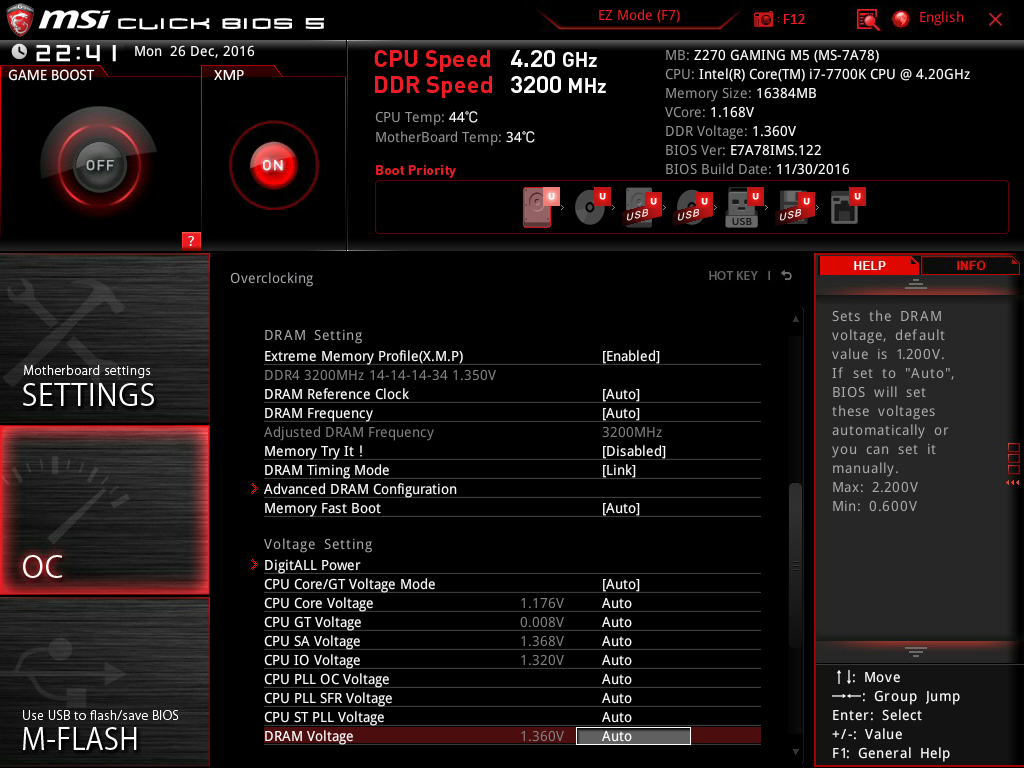
Task: Click the BIOS Ver E7A78IMS.122 text
Action: [743, 150]
